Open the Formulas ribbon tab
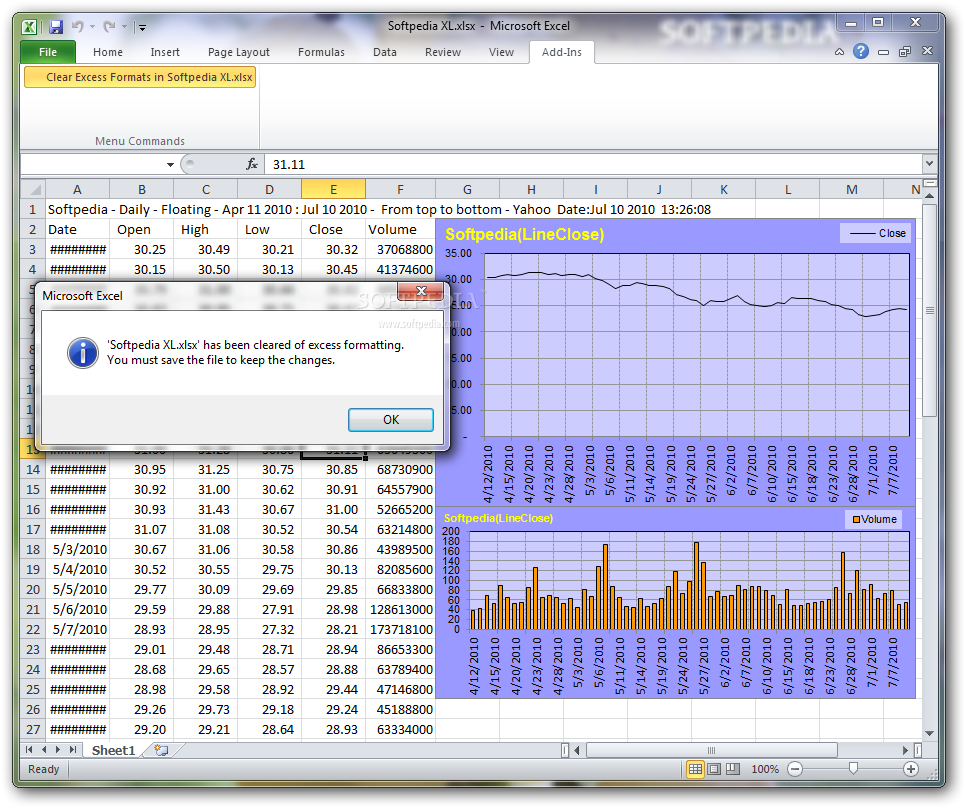Viewport: 966px width, 808px height. (321, 52)
